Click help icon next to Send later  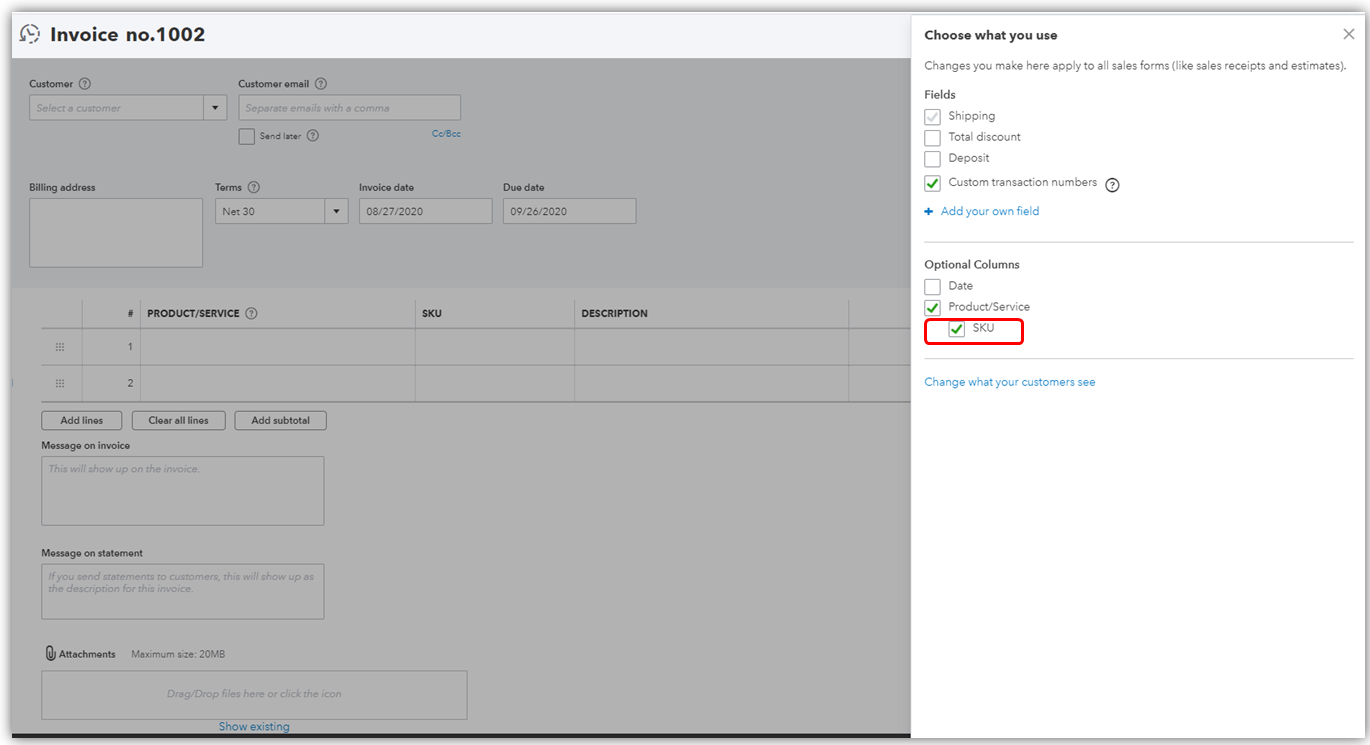313,136
